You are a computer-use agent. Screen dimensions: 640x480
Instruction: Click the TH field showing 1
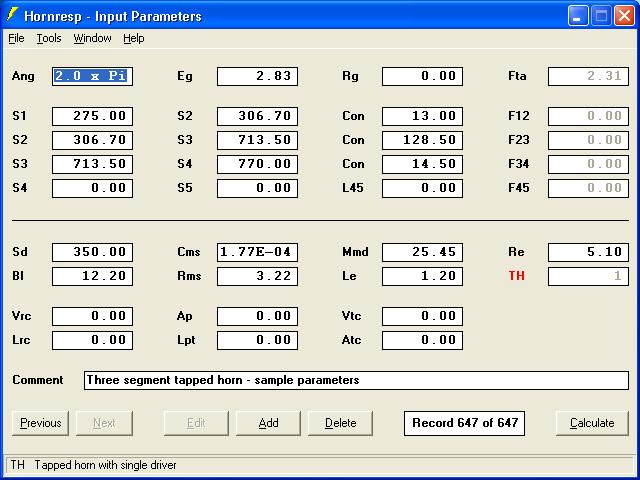588,276
